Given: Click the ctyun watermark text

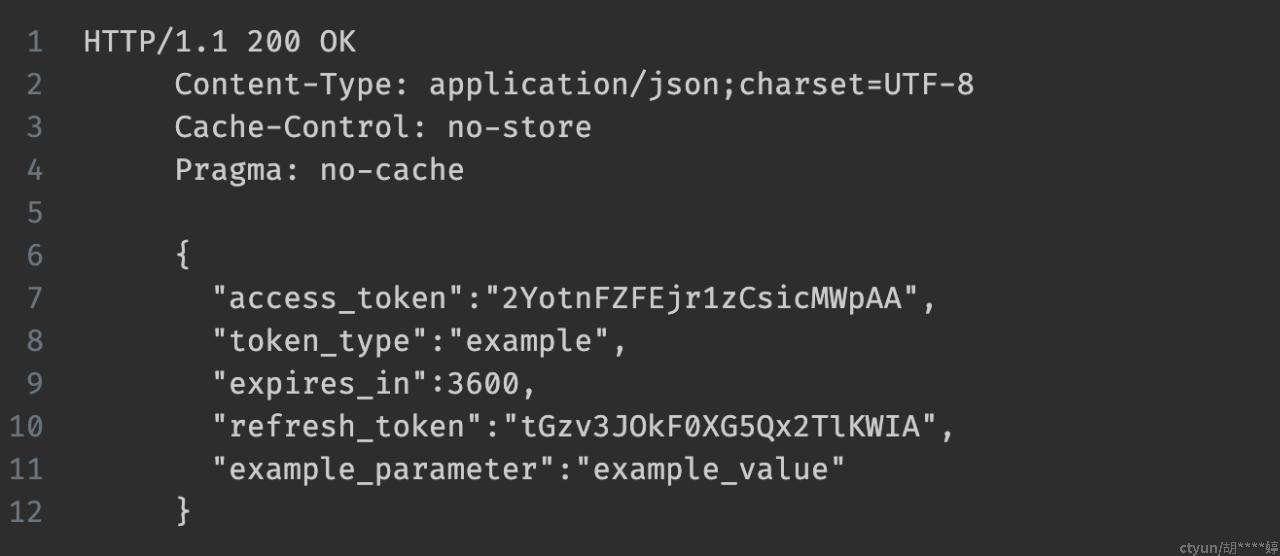Looking at the screenshot, I should tap(1228, 547).
